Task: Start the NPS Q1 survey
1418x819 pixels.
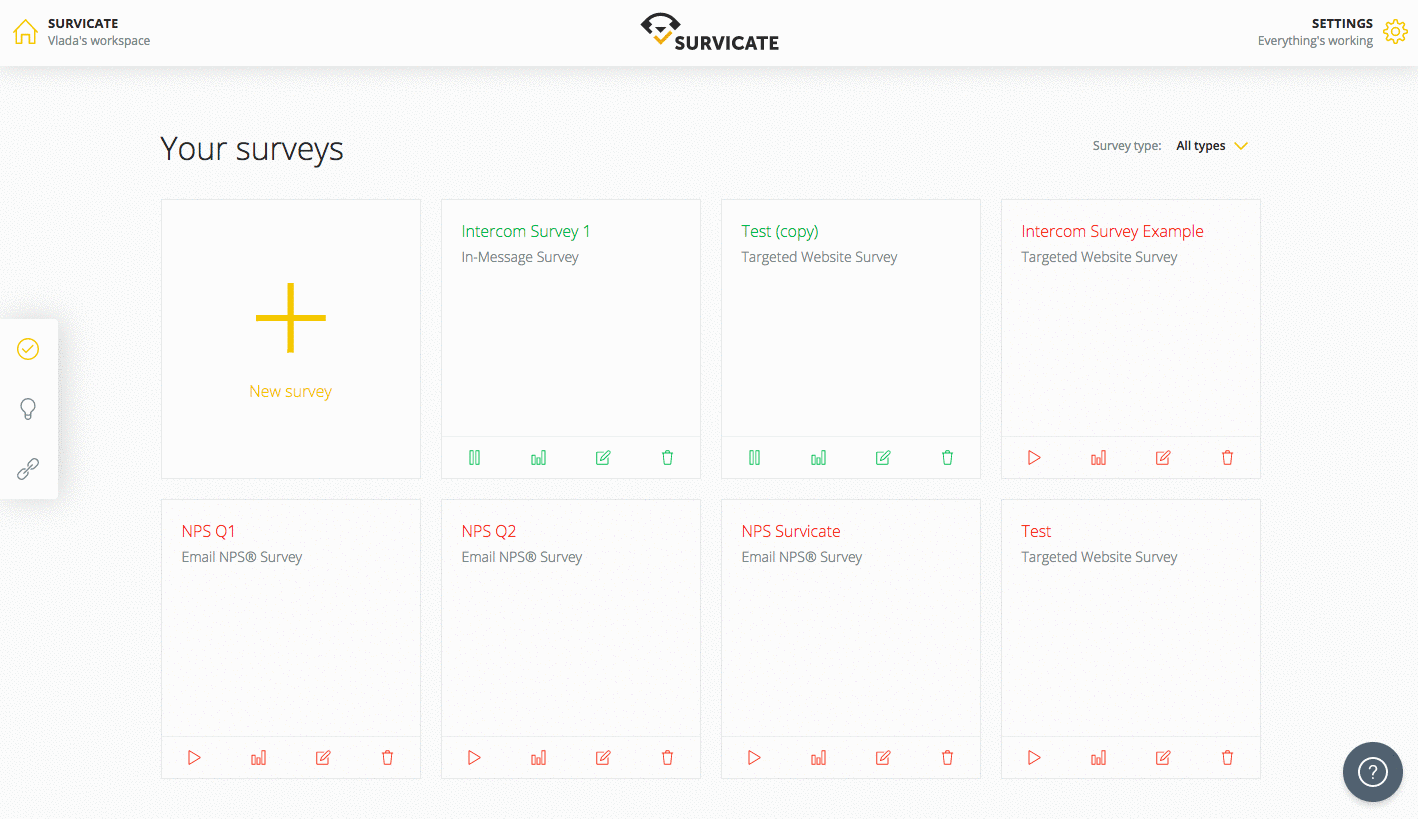Action: pos(195,758)
